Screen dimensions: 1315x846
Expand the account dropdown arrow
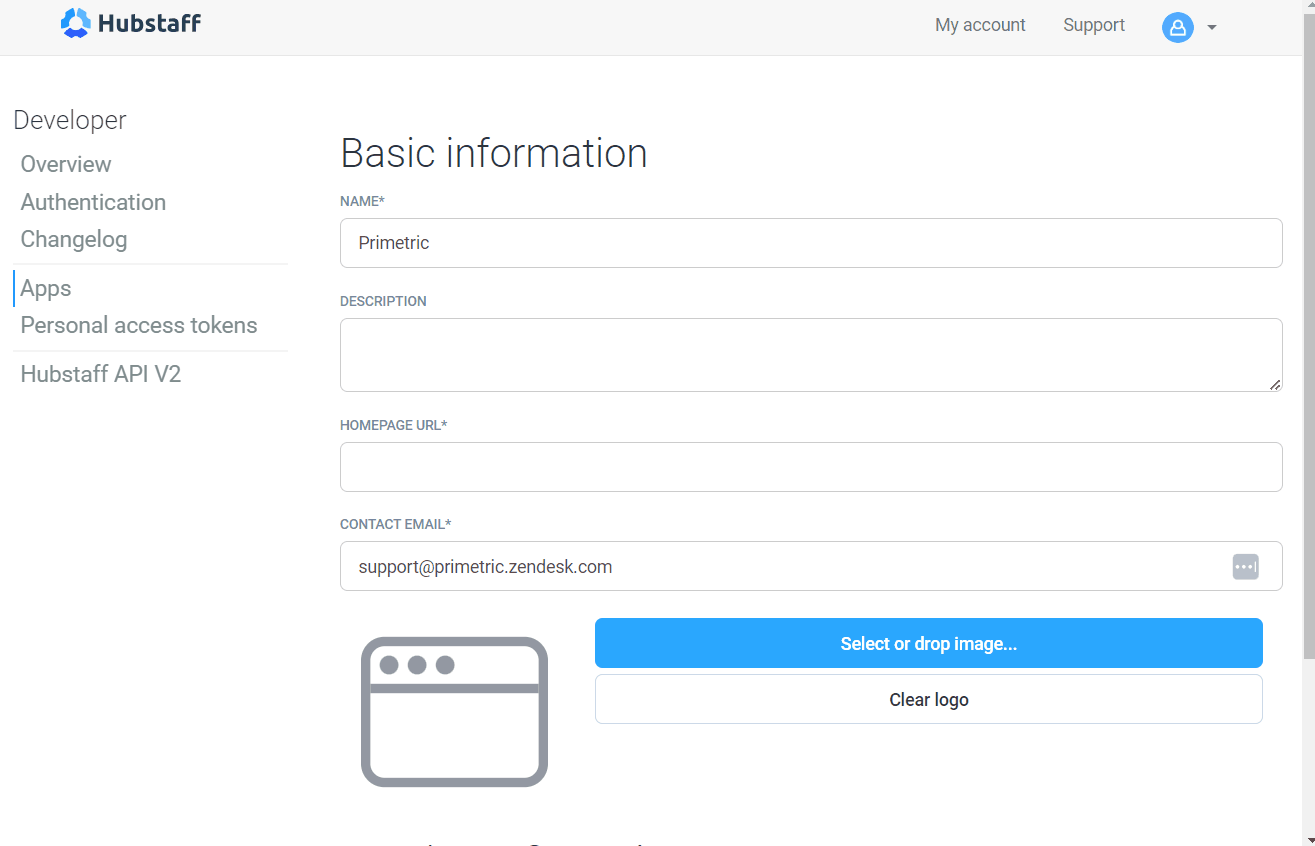pos(1212,28)
